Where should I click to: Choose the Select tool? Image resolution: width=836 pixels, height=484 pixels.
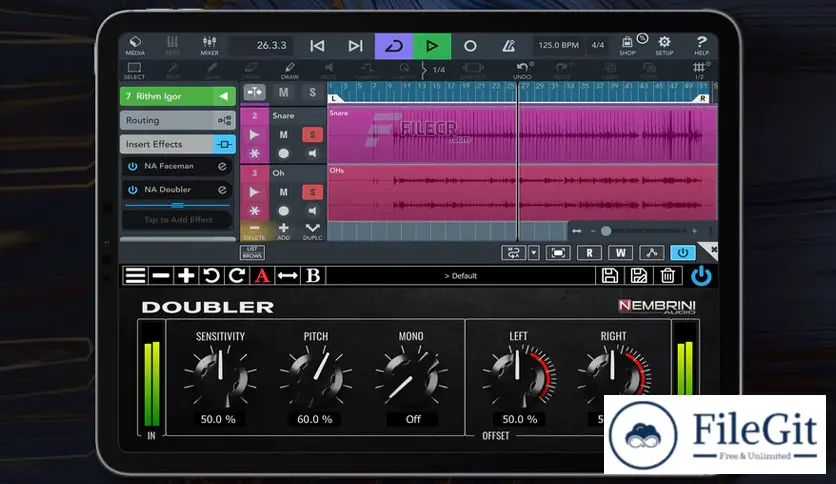tap(134, 70)
